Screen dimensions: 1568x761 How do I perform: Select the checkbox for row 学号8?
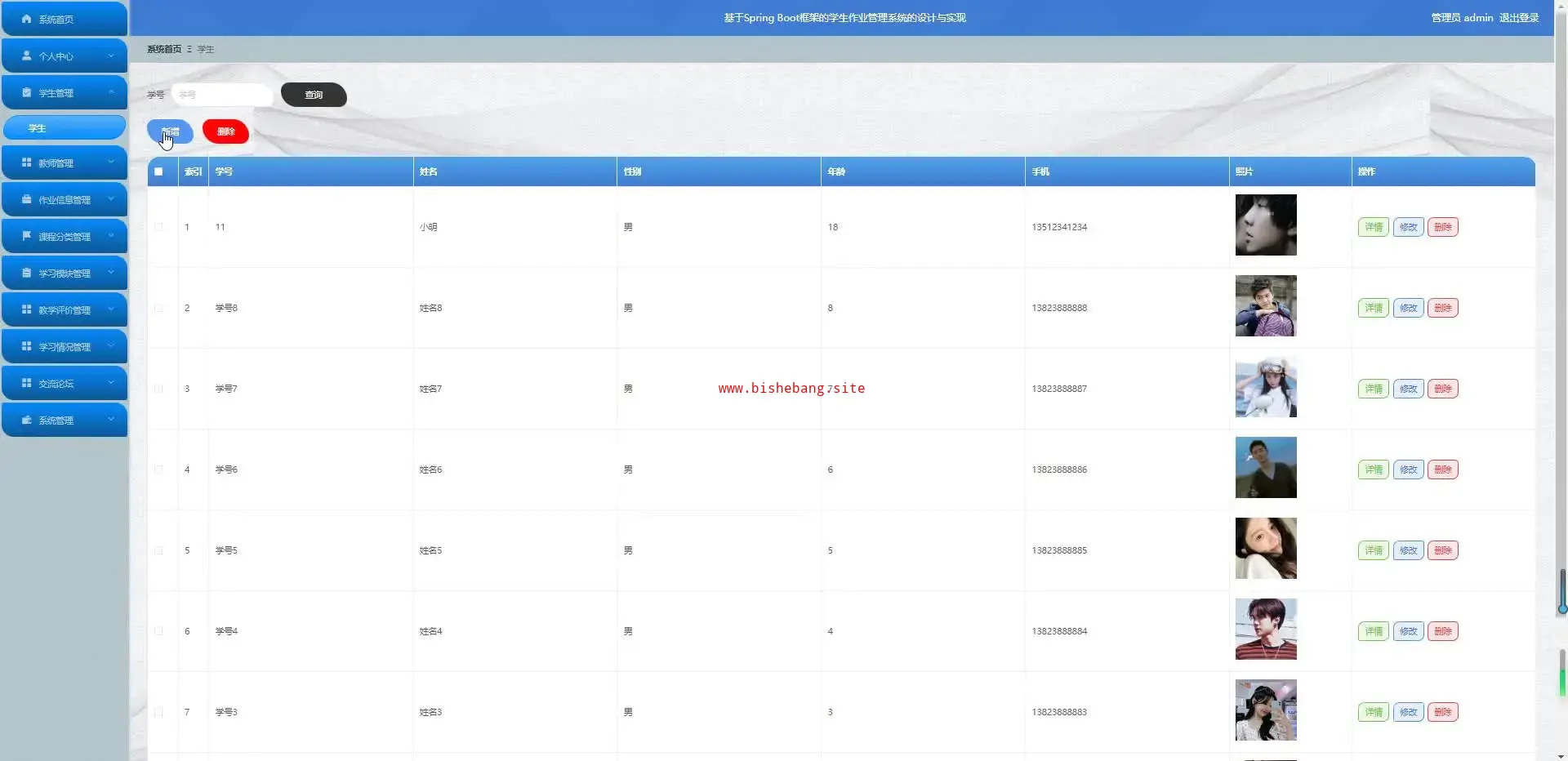click(158, 308)
